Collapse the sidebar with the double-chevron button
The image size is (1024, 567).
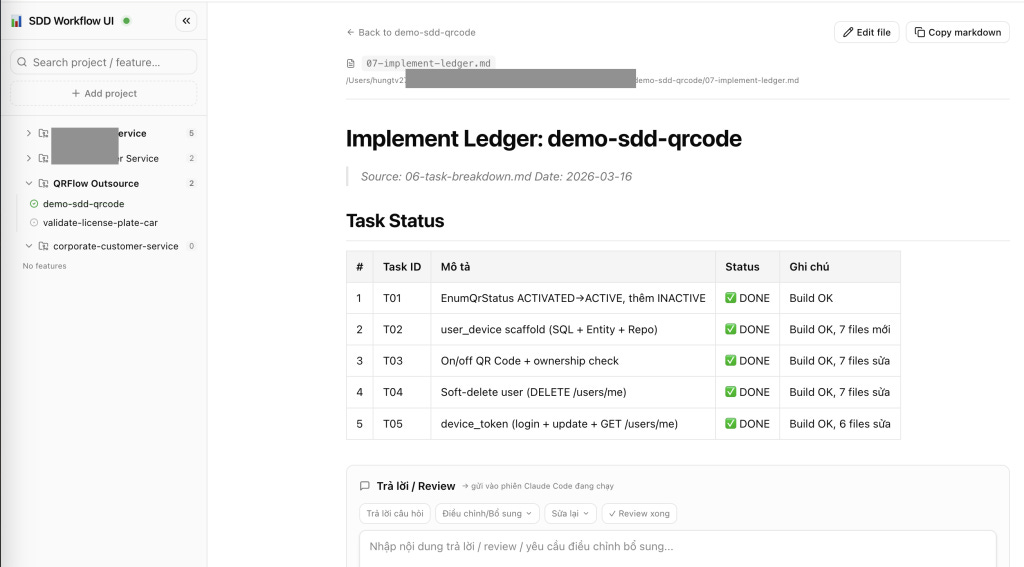click(186, 21)
